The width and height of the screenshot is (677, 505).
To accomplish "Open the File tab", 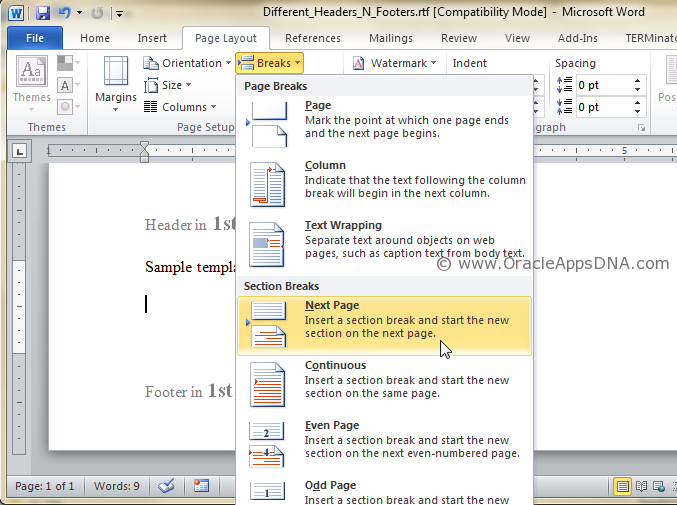I will (35, 38).
